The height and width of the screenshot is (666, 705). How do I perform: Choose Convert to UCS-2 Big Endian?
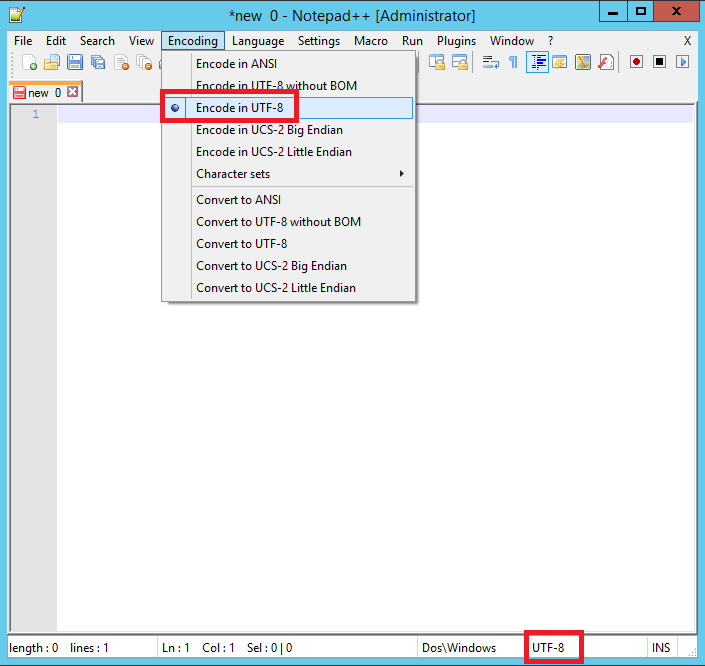(287, 266)
